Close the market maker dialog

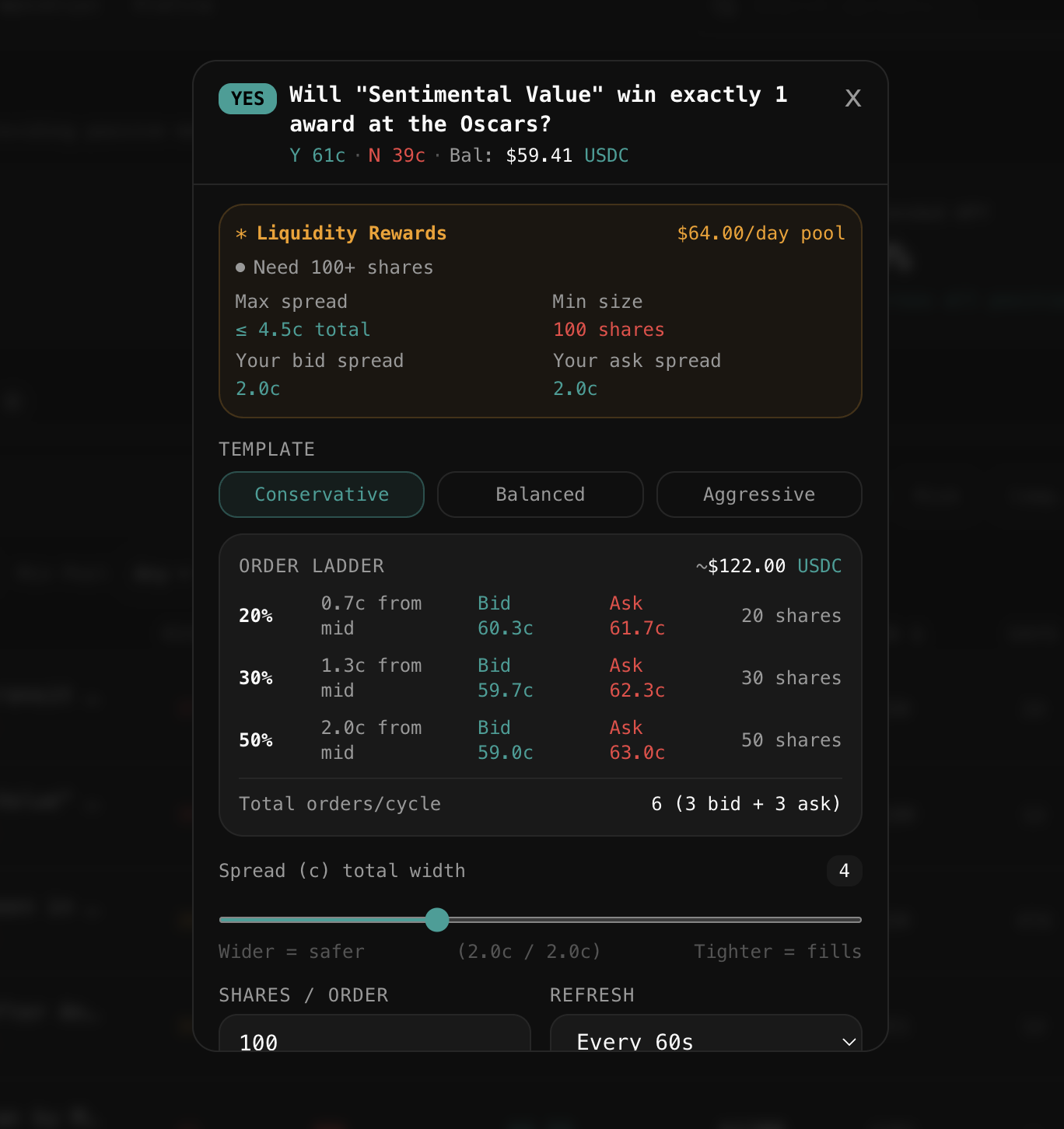pyautogui.click(x=852, y=98)
